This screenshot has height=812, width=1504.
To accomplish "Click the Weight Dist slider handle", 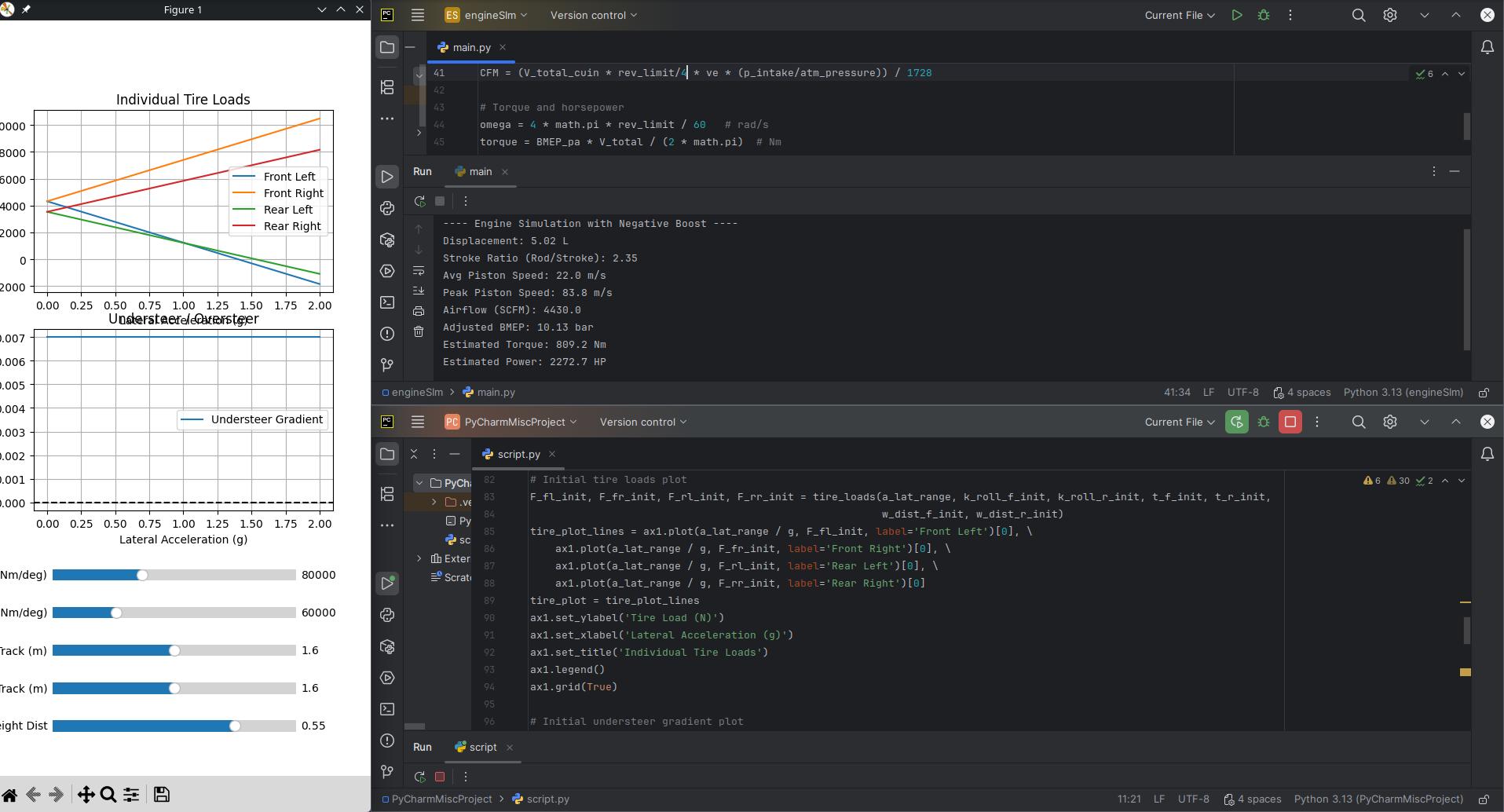I will click(x=235, y=726).
